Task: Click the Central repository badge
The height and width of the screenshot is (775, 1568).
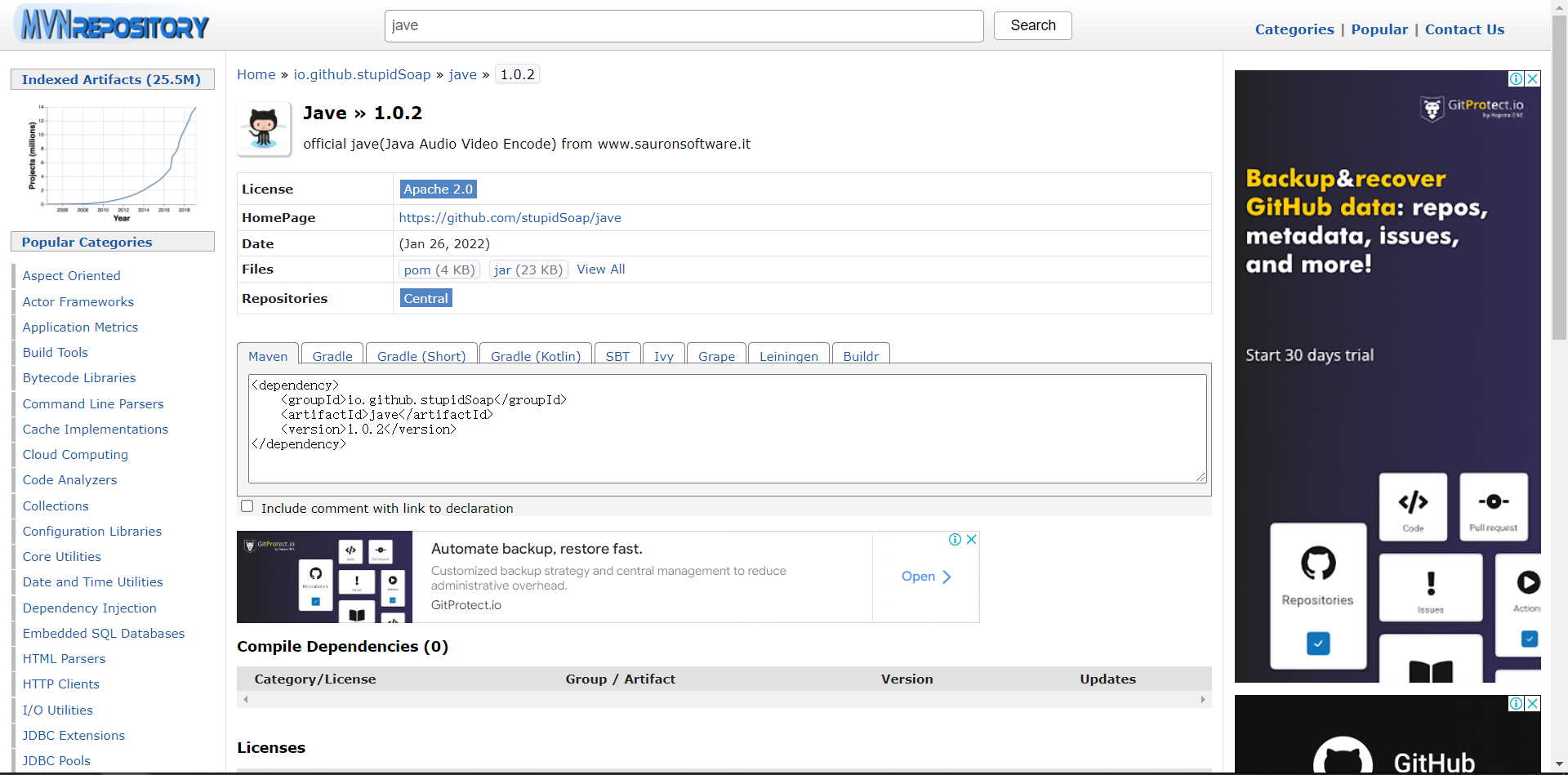Action: (426, 298)
